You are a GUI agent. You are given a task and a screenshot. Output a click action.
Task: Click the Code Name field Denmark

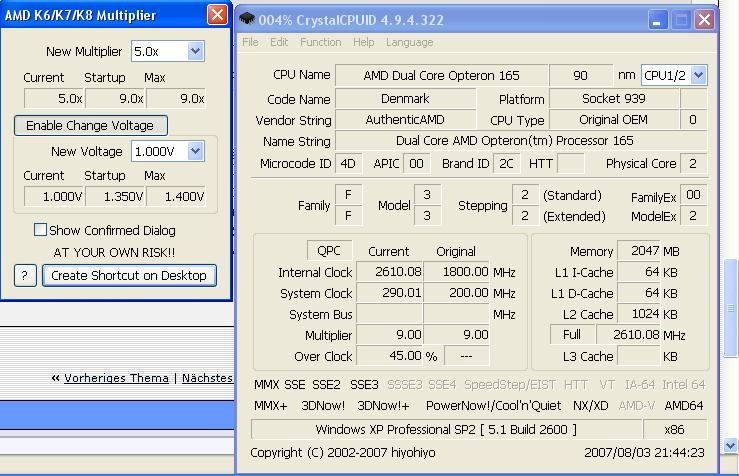[405, 98]
